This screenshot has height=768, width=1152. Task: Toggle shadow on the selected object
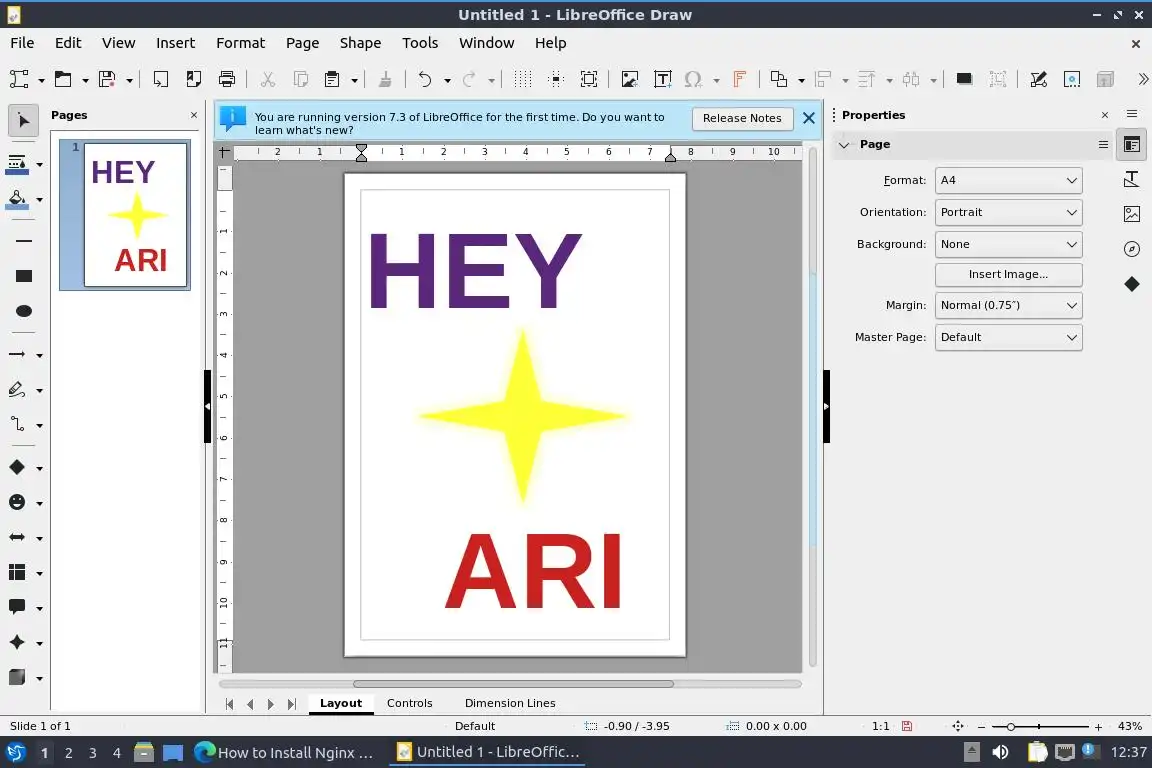[x=964, y=80]
